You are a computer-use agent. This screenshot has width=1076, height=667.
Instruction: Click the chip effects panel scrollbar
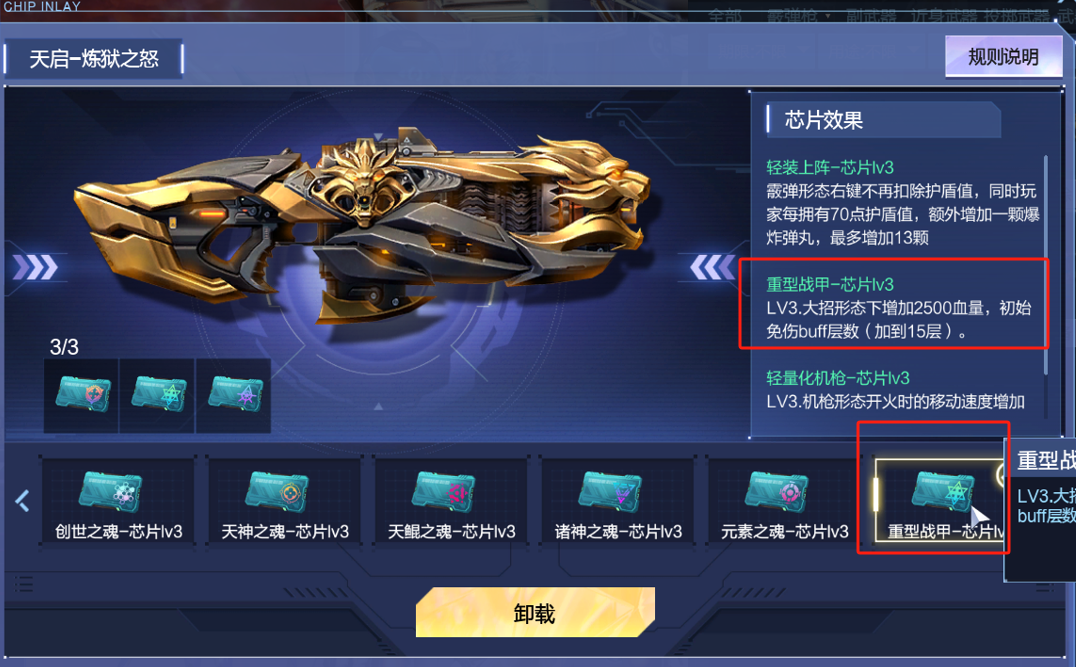tap(1045, 264)
